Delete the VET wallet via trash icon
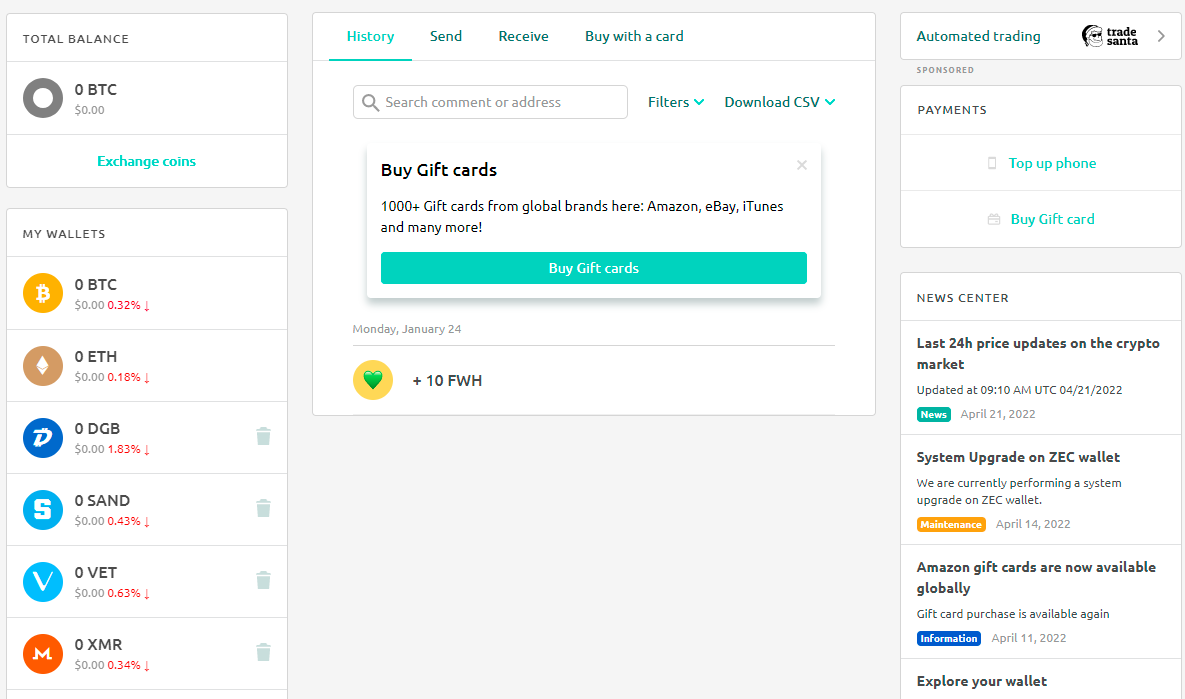This screenshot has width=1185, height=699. pos(263,580)
